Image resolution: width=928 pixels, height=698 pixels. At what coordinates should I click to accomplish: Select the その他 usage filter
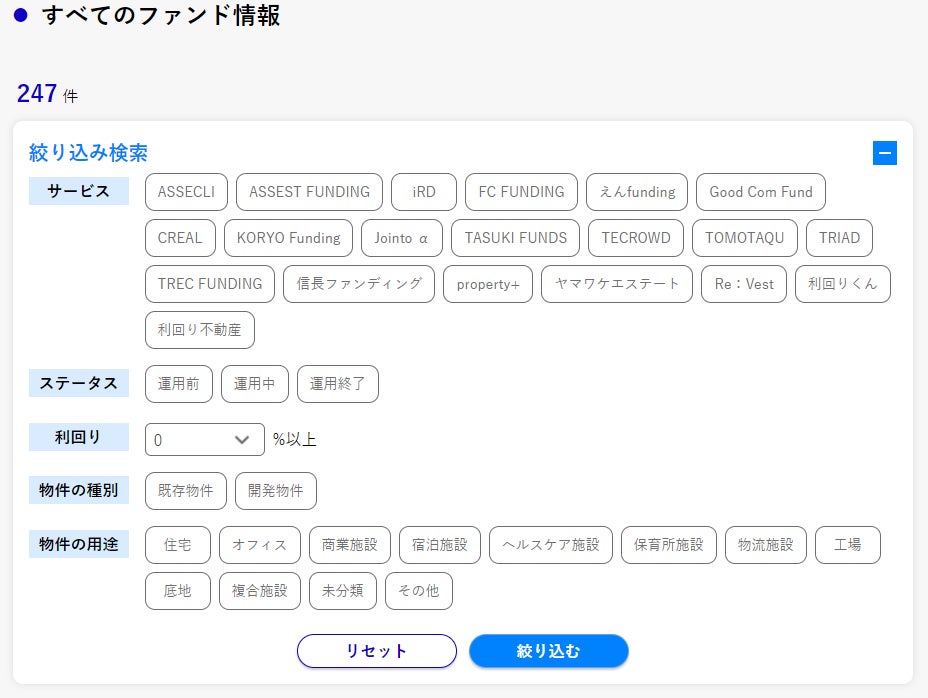point(418,591)
